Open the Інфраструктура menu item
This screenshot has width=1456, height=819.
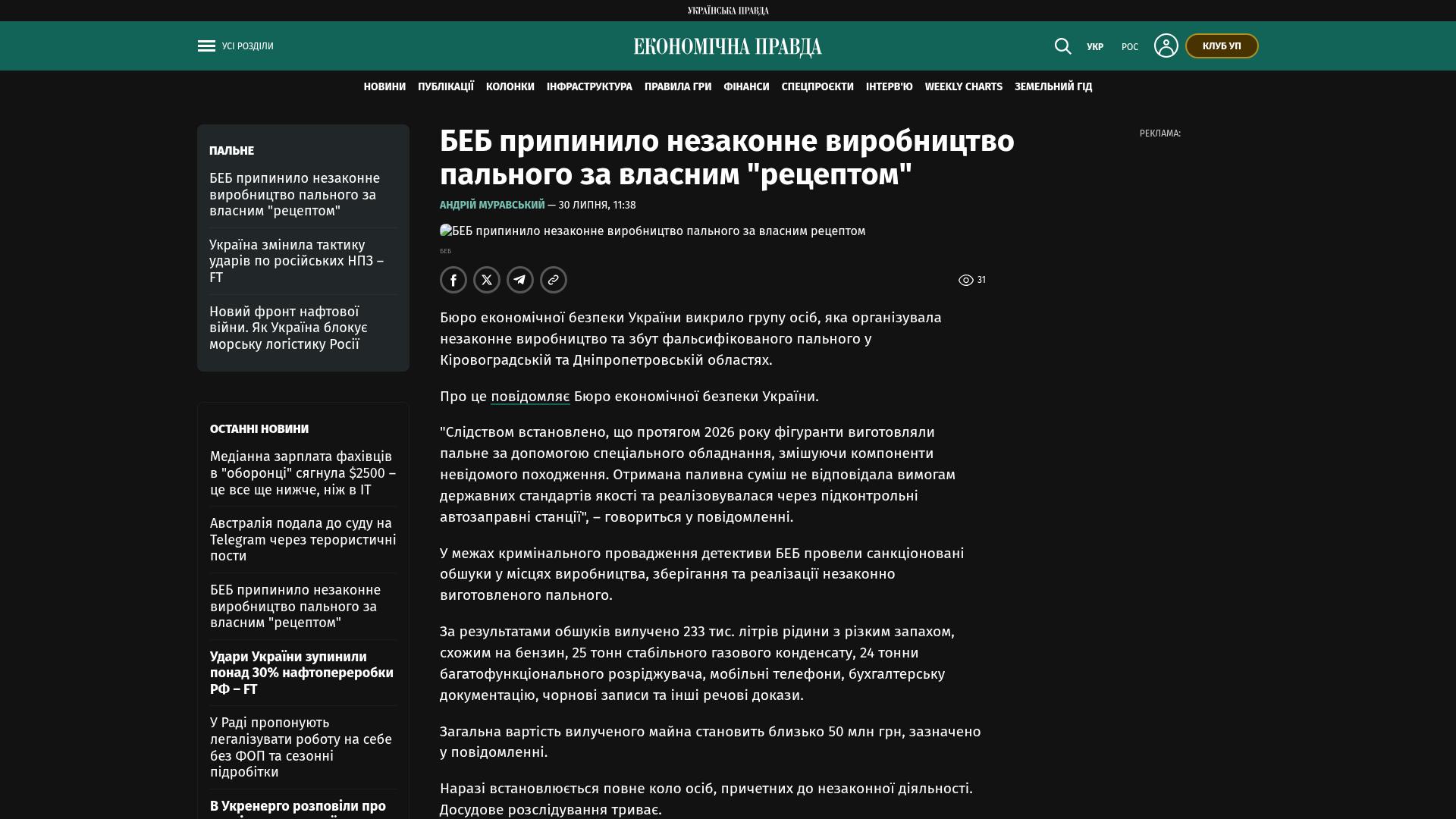pyautogui.click(x=589, y=87)
